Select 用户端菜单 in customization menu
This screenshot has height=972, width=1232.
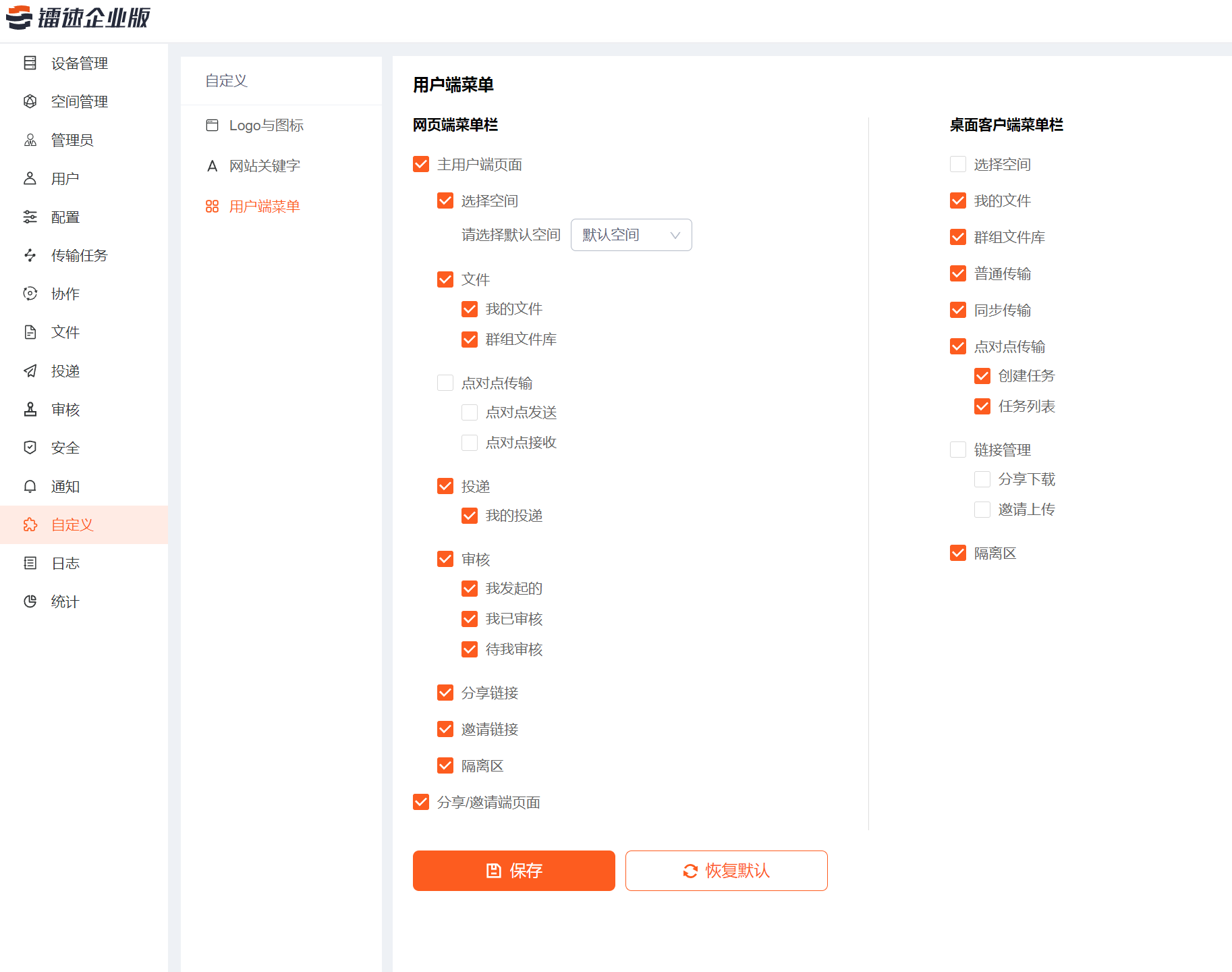pos(264,207)
